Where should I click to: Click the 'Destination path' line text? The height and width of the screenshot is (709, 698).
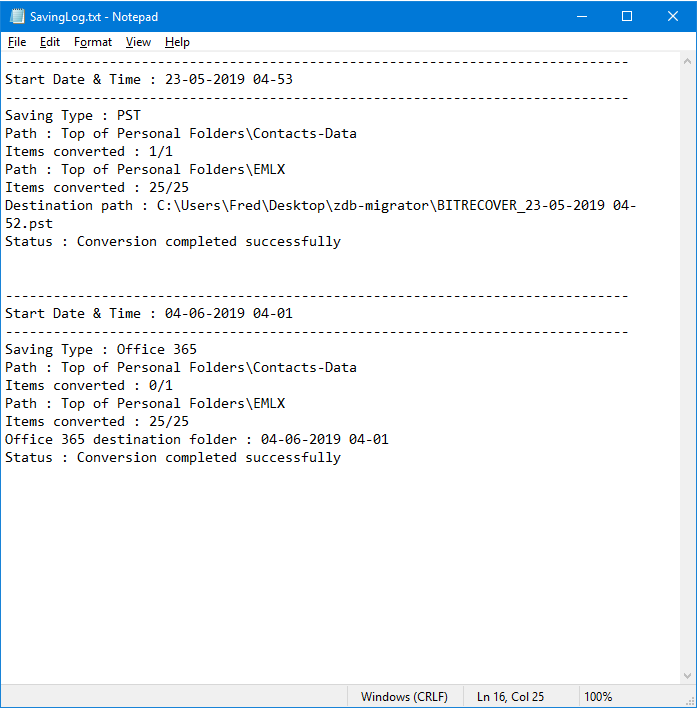[321, 206]
